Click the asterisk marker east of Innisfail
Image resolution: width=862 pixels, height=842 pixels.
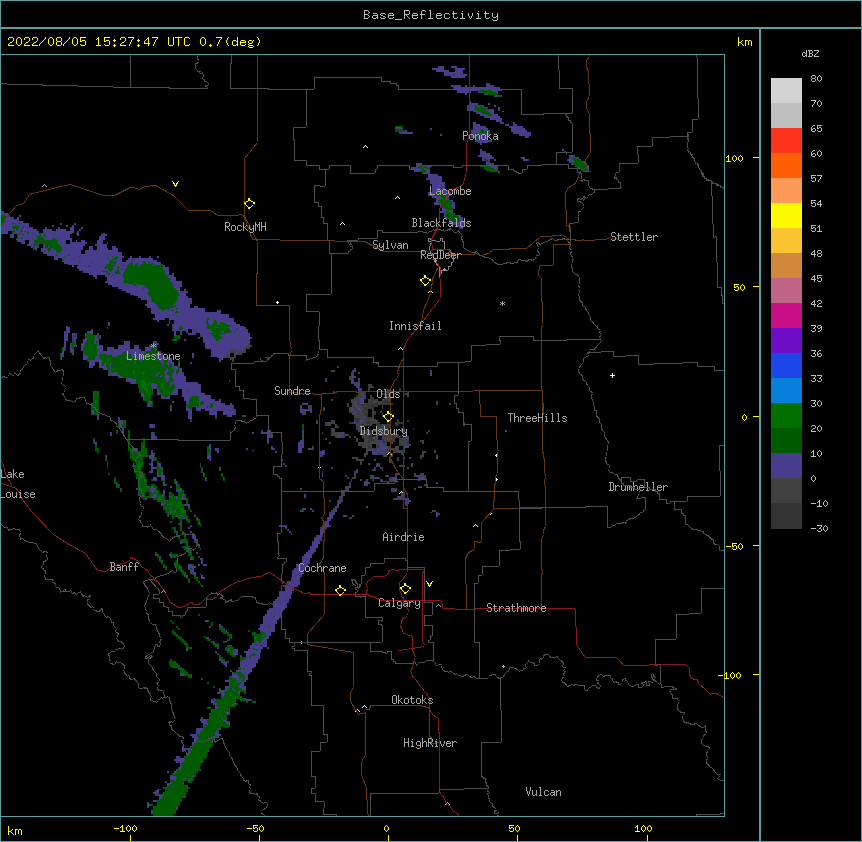(502, 304)
